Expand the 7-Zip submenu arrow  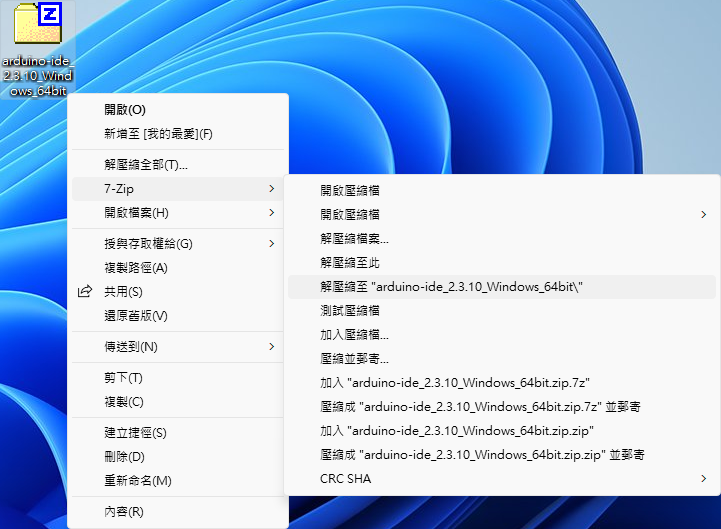point(272,189)
